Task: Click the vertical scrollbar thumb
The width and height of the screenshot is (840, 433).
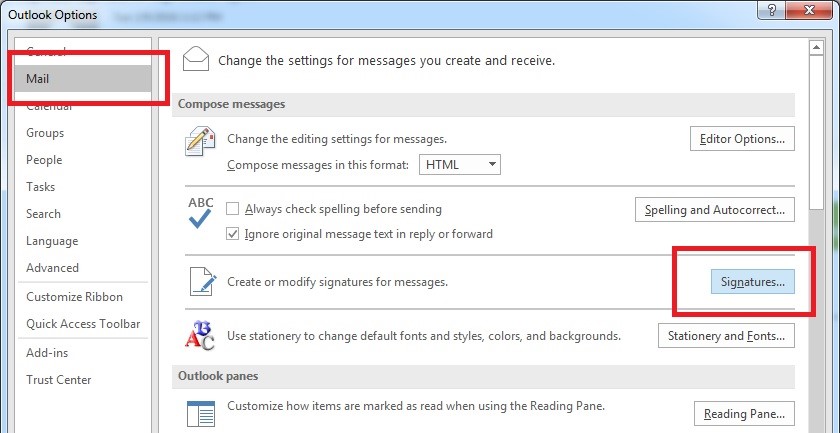Action: coord(816,131)
